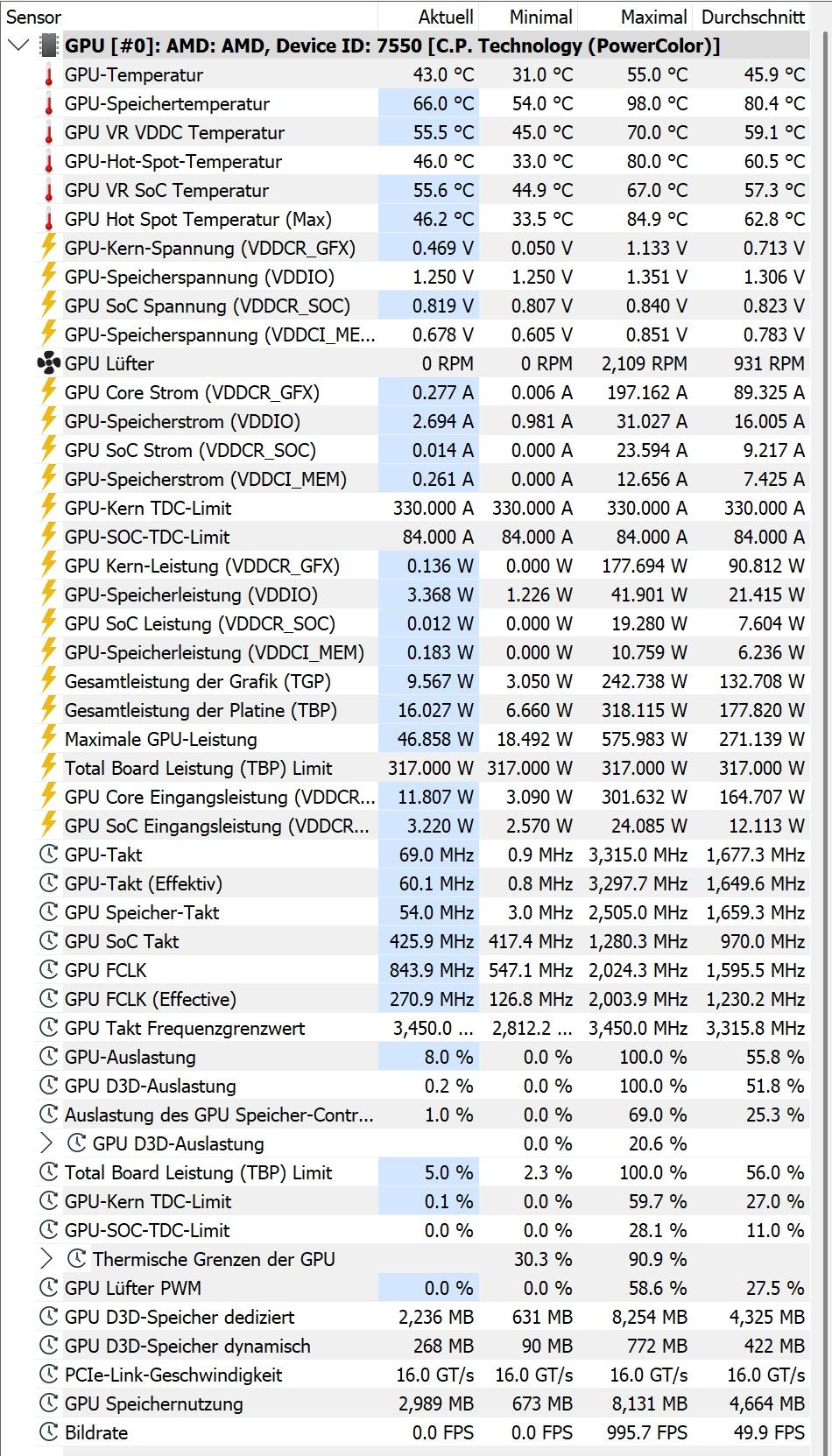Click the 90.9 % maximal thermal limit value
This screenshot has width=832, height=1456.
(658, 1259)
